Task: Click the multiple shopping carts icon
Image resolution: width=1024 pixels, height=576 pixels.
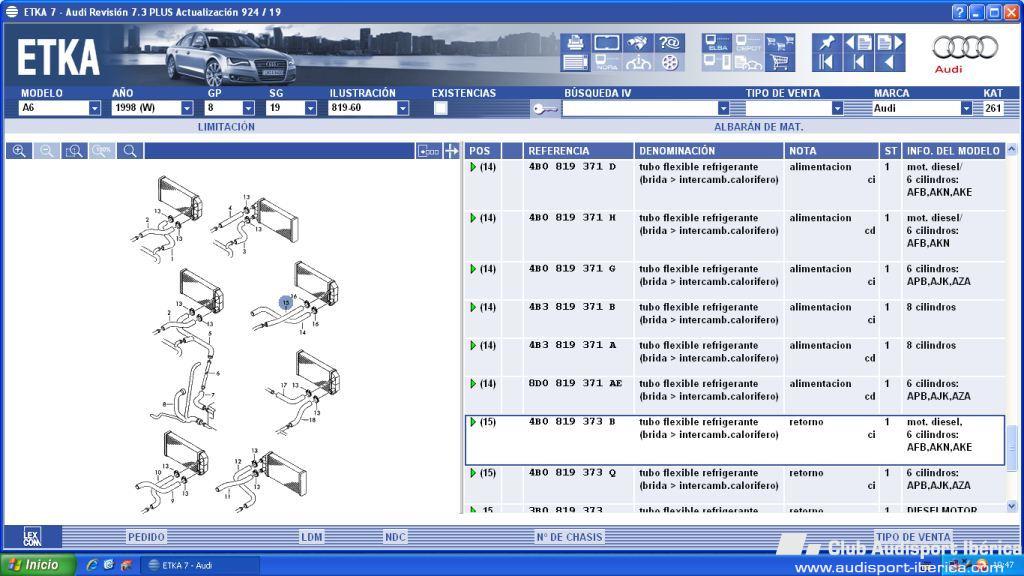Action: 780,43
